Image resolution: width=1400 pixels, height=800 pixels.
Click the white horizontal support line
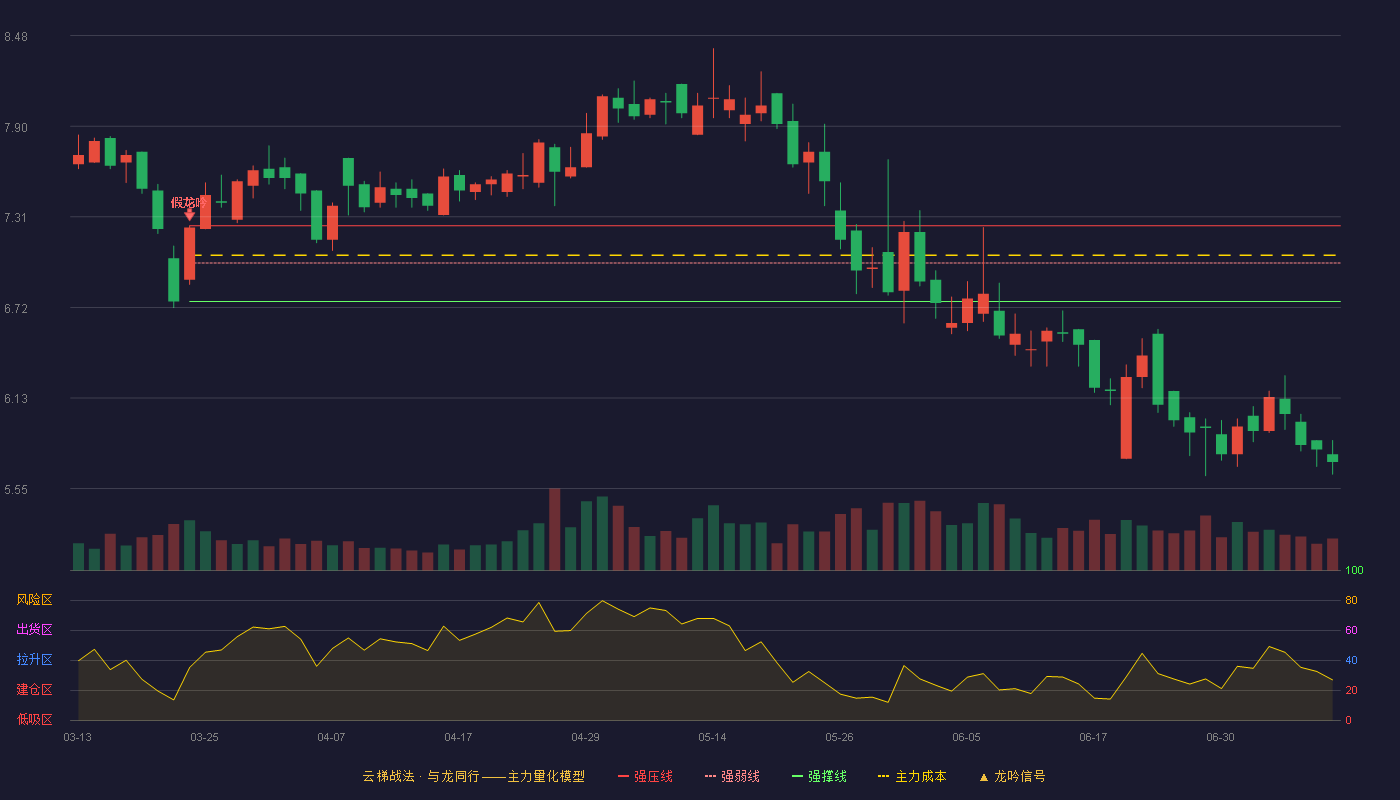pyautogui.click(x=765, y=301)
